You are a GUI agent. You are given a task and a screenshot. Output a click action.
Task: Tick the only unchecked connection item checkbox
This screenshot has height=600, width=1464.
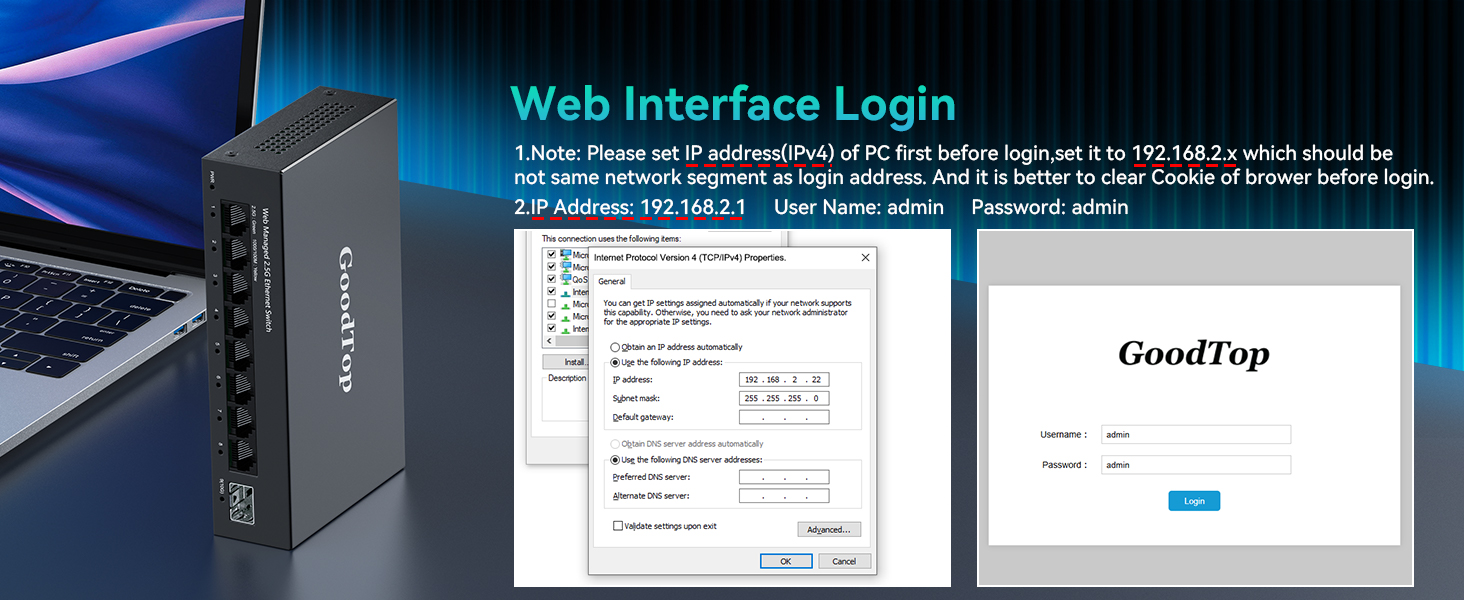[x=551, y=304]
